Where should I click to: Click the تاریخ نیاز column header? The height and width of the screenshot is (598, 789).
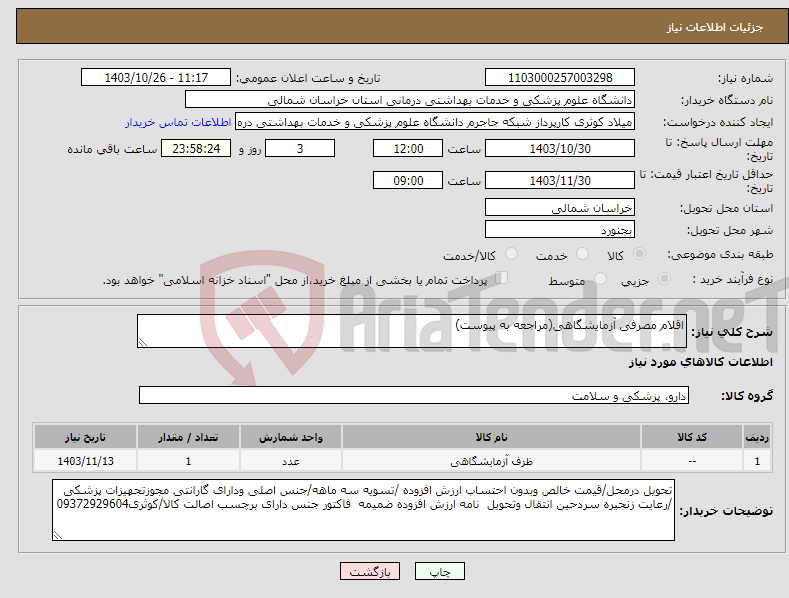pyautogui.click(x=86, y=437)
